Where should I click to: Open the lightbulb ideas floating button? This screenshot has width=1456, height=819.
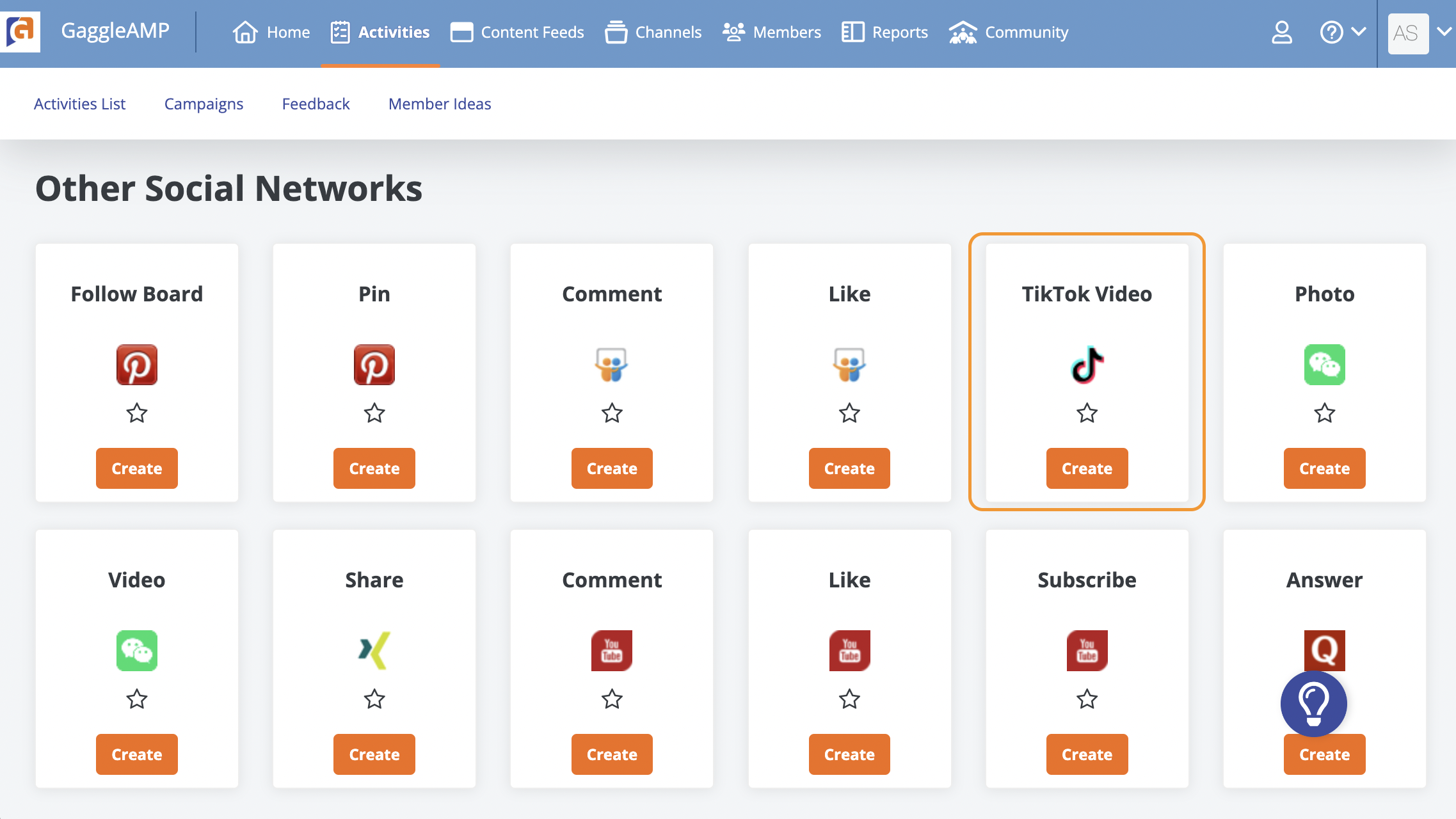(1313, 704)
